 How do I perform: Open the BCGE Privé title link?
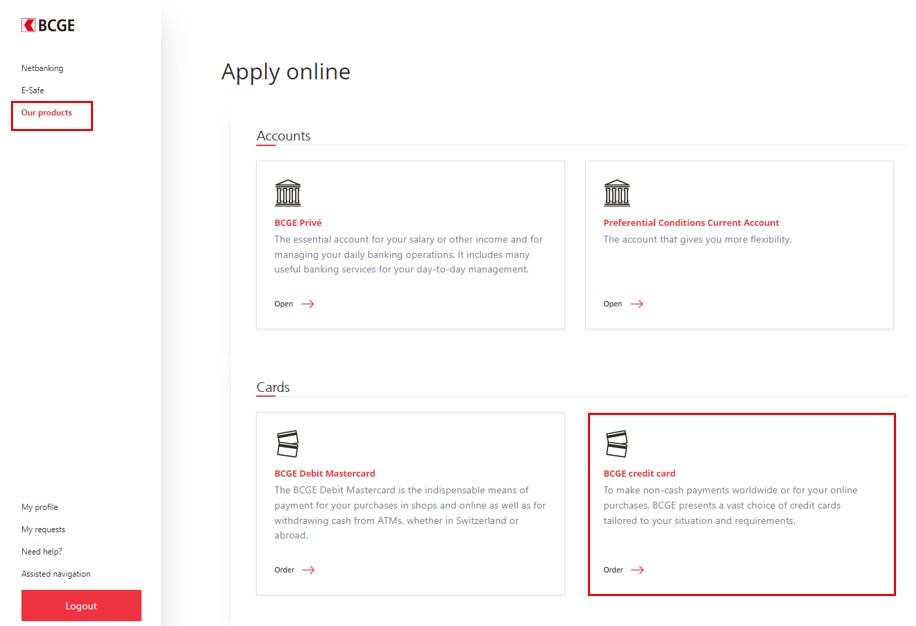pos(298,222)
